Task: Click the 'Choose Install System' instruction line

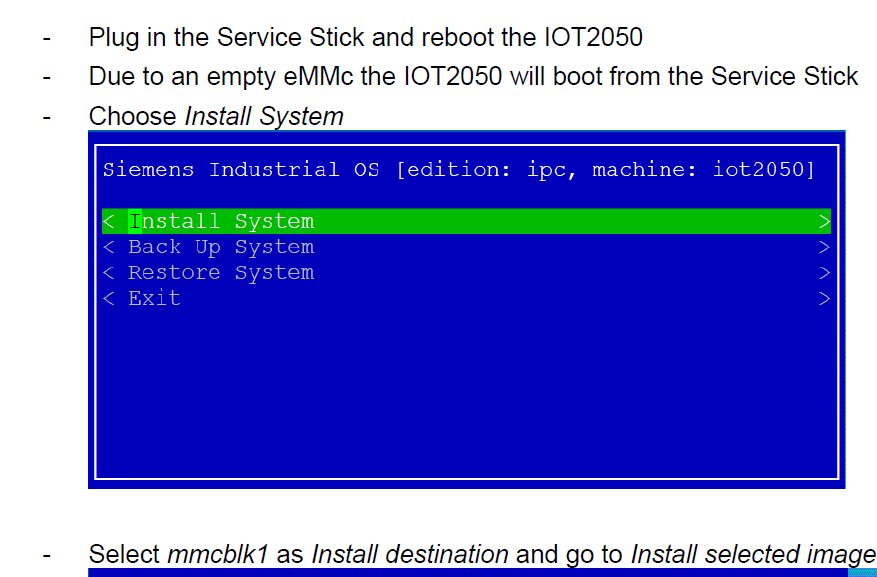Action: [216, 117]
